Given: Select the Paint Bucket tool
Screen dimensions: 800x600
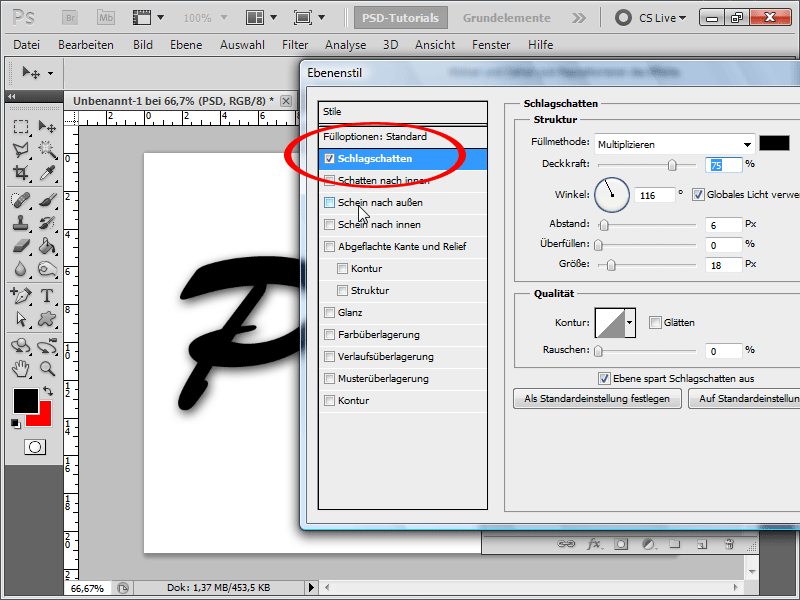Looking at the screenshot, I should click(47, 246).
